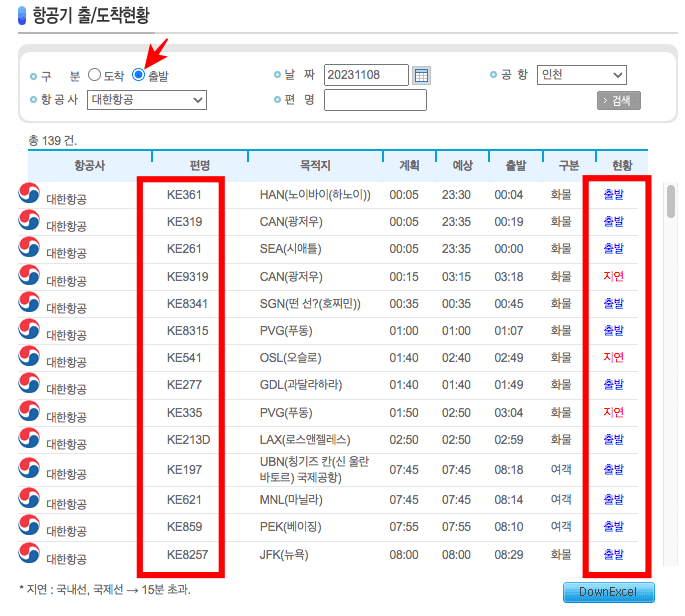Click the Korean Air logo in KE261 row

click(x=29, y=247)
